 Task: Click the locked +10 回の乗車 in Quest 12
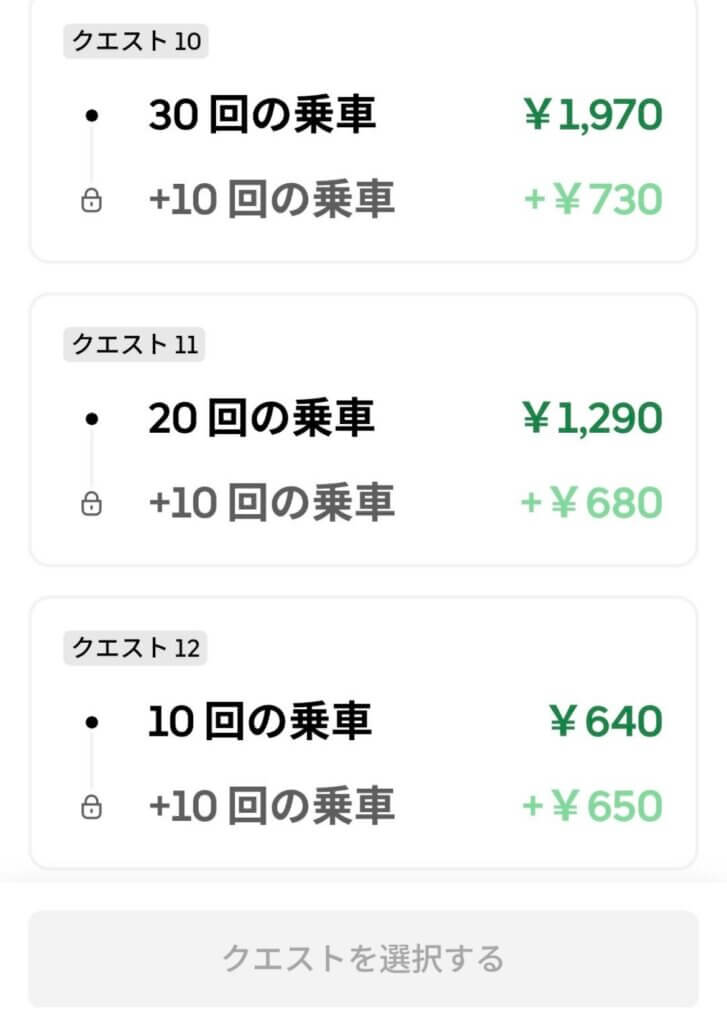pos(271,806)
